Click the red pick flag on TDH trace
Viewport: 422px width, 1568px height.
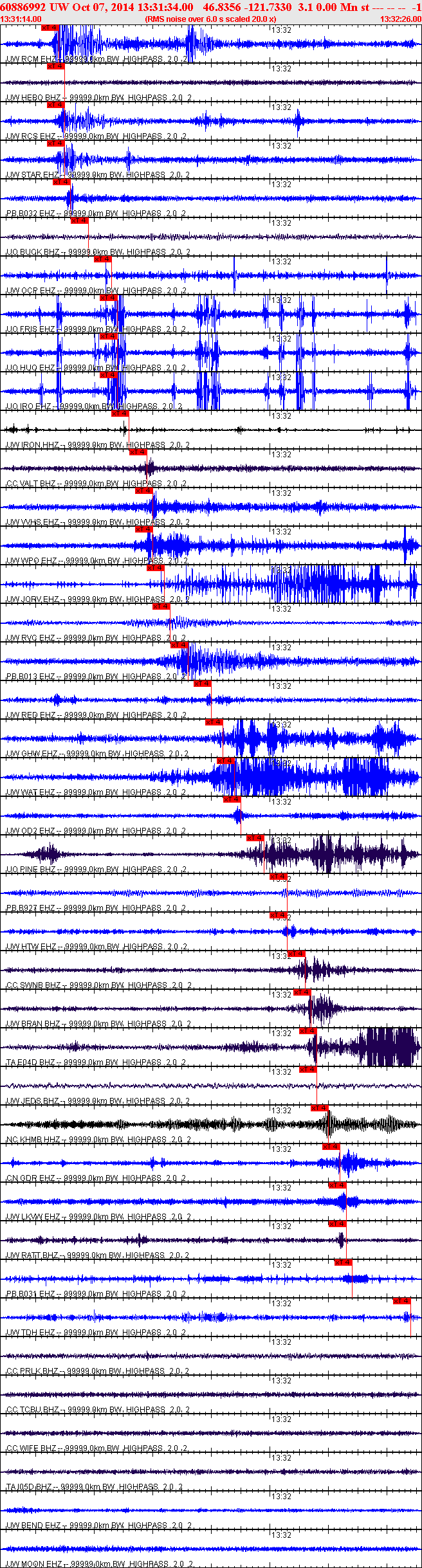click(x=402, y=1301)
